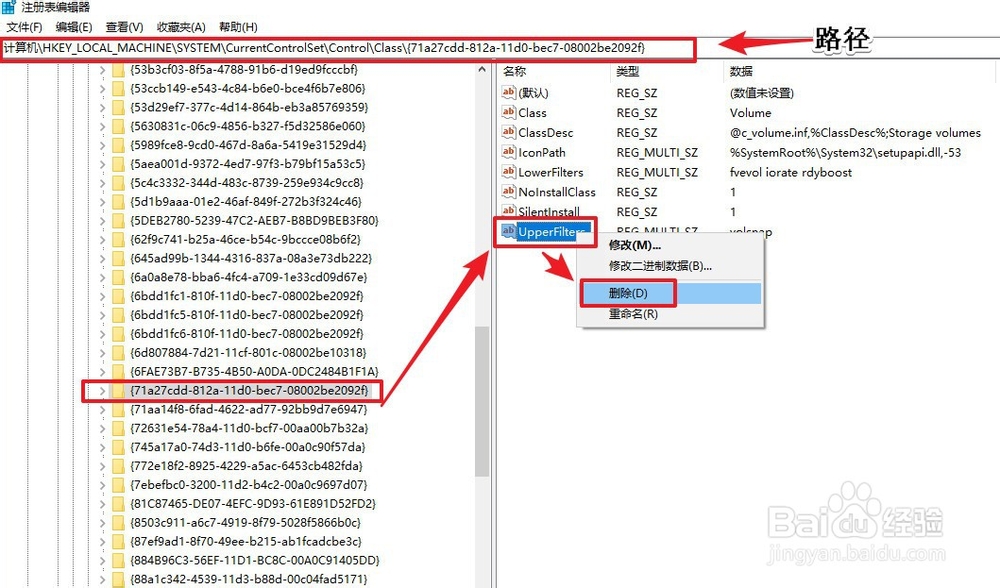Viewport: 1000px width, 588px height.
Task: Select the LowerFilters value name
Action: [550, 172]
